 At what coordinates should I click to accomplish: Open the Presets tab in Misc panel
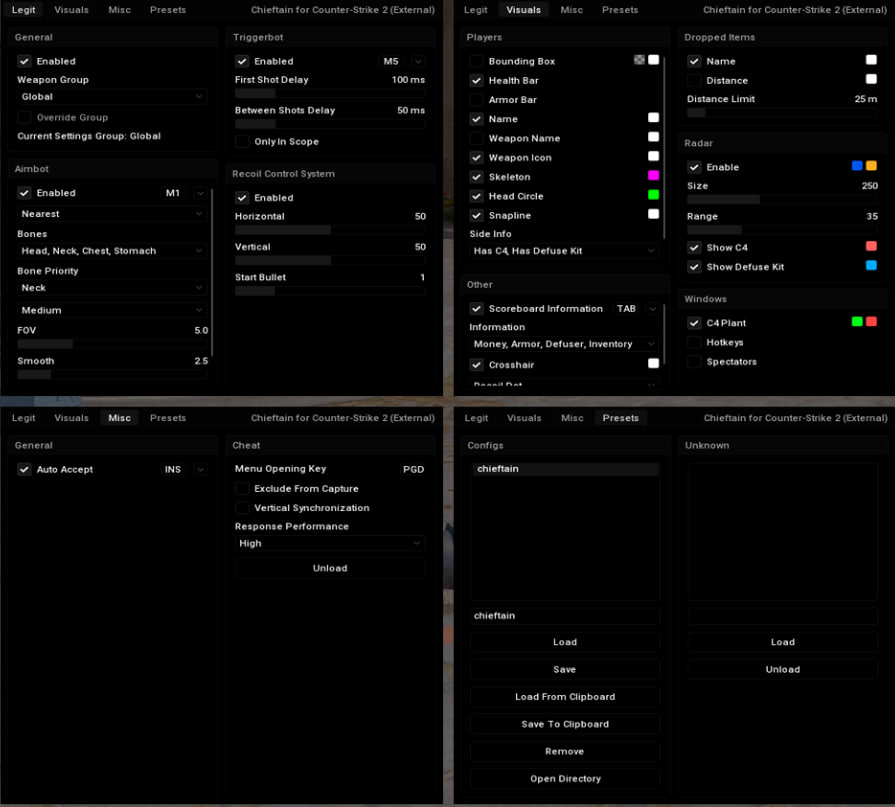pos(168,418)
